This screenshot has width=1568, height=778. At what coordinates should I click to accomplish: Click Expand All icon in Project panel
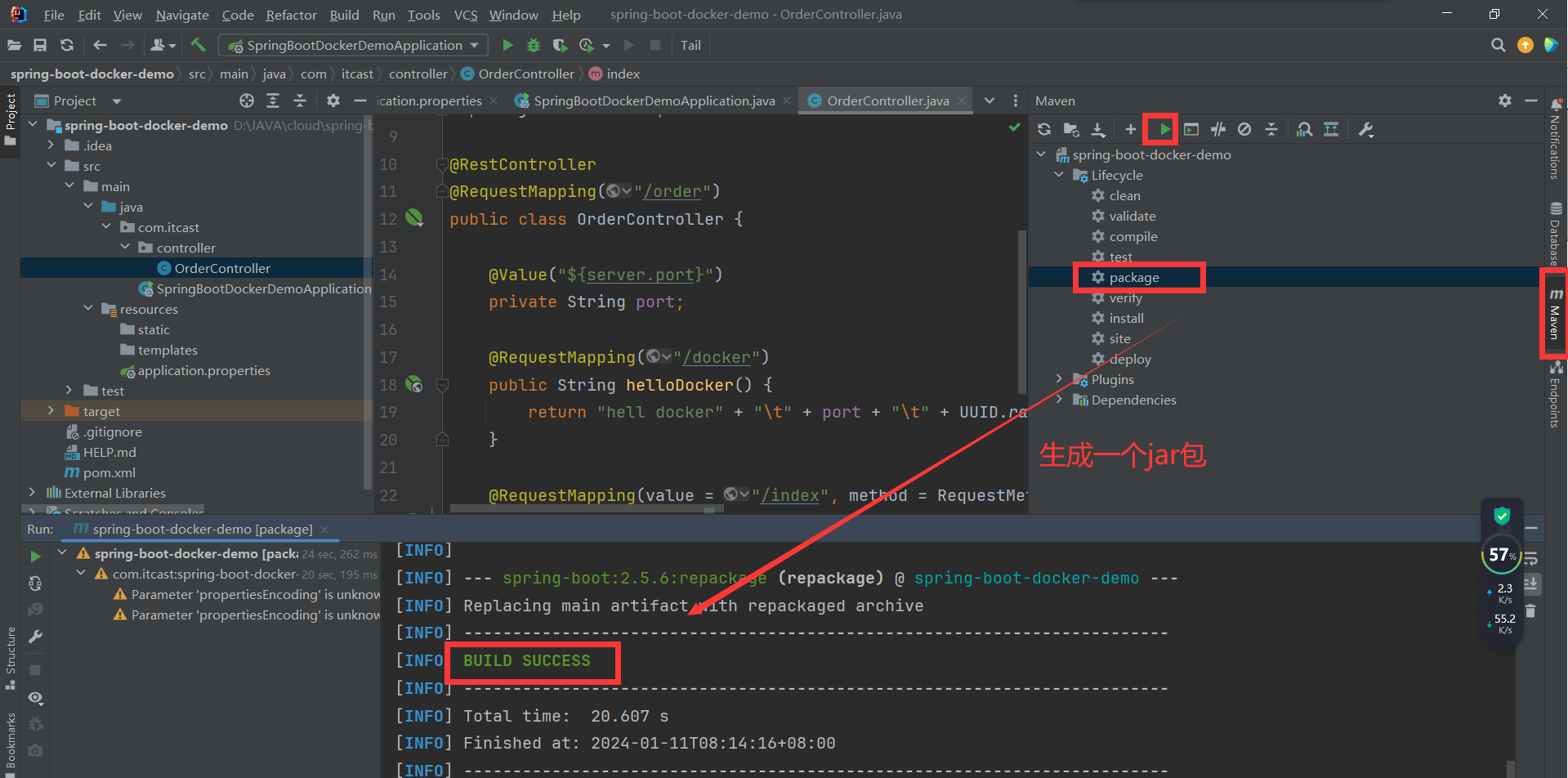pyautogui.click(x=273, y=101)
